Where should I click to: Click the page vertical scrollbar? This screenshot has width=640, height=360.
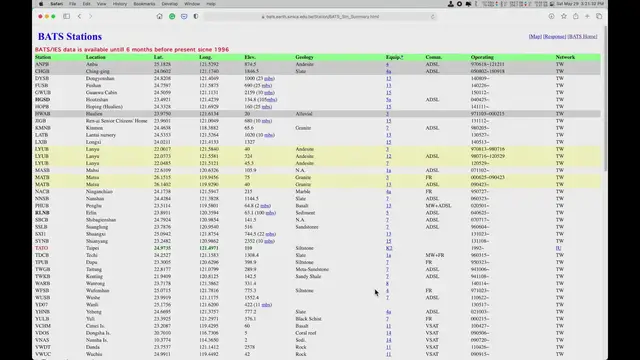(x=605, y=98)
